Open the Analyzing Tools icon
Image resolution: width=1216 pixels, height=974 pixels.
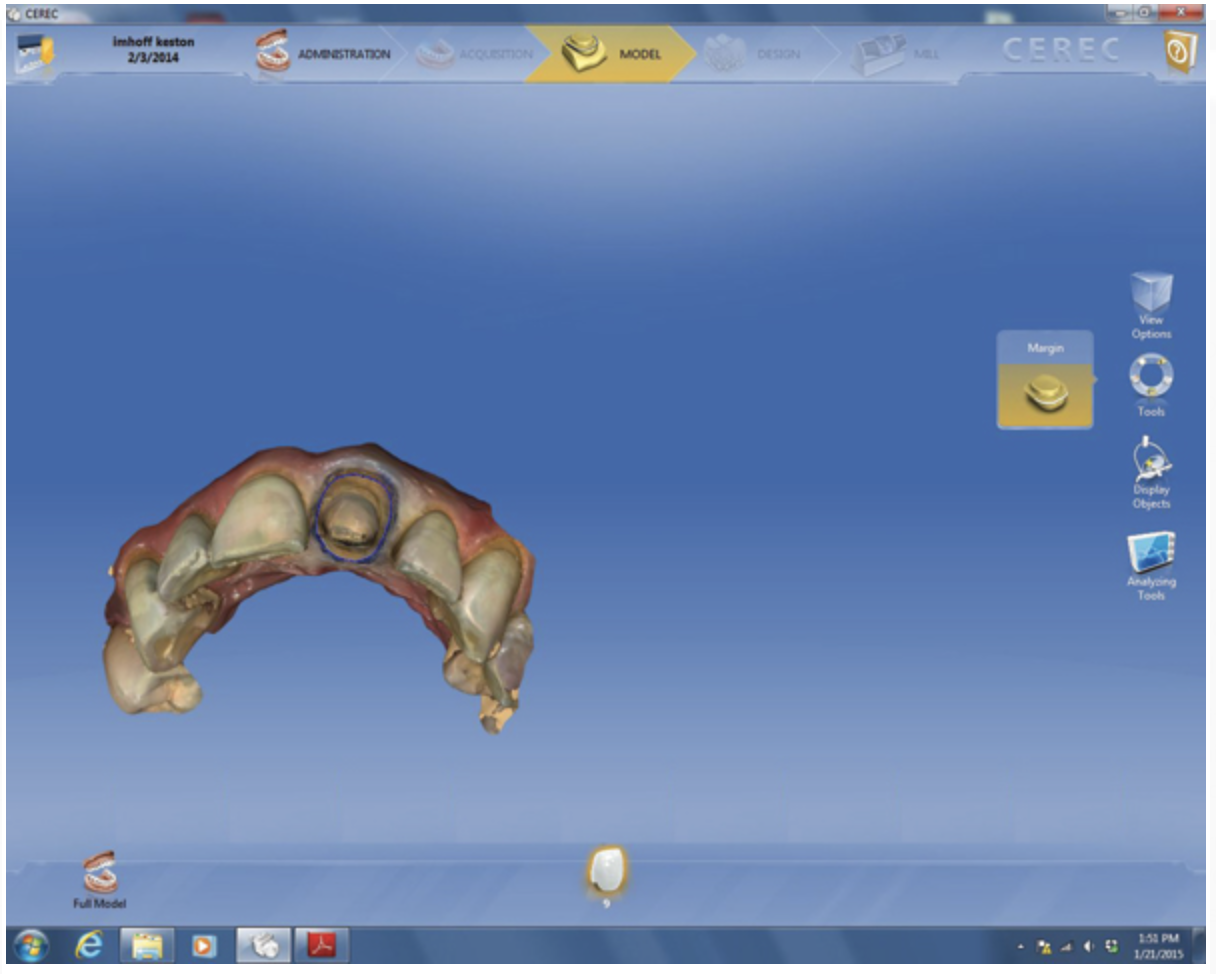(x=1150, y=553)
